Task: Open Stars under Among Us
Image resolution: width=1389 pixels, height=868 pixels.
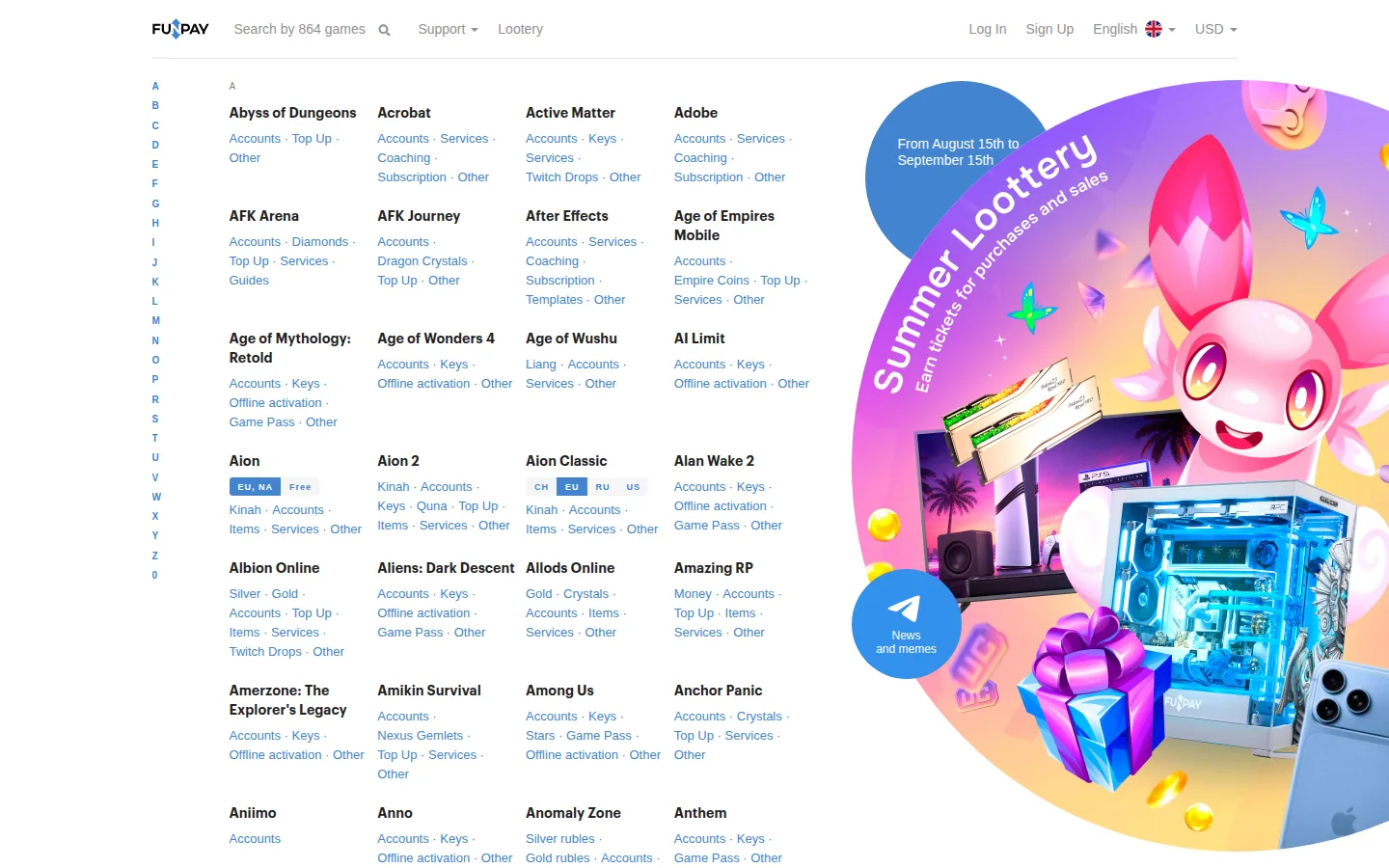Action: pyautogui.click(x=540, y=736)
